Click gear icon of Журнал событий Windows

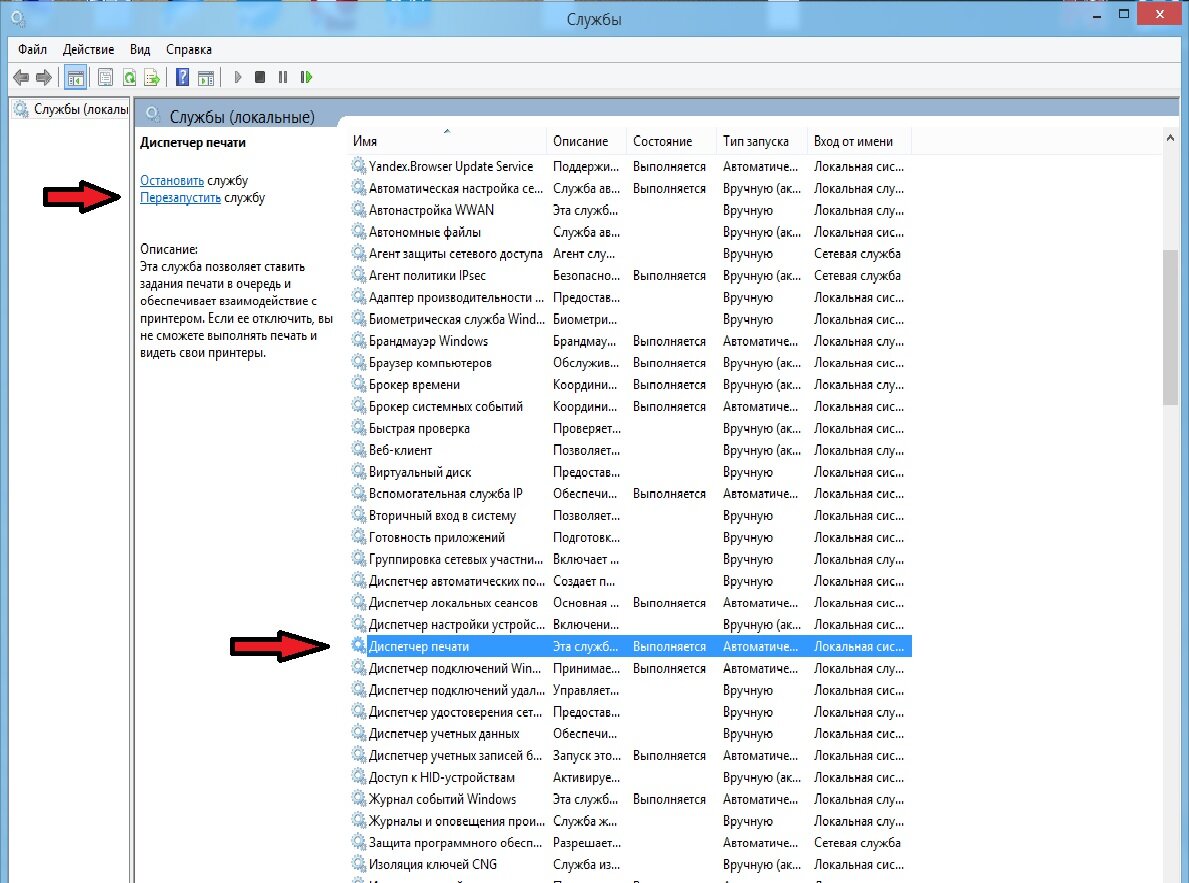point(359,799)
